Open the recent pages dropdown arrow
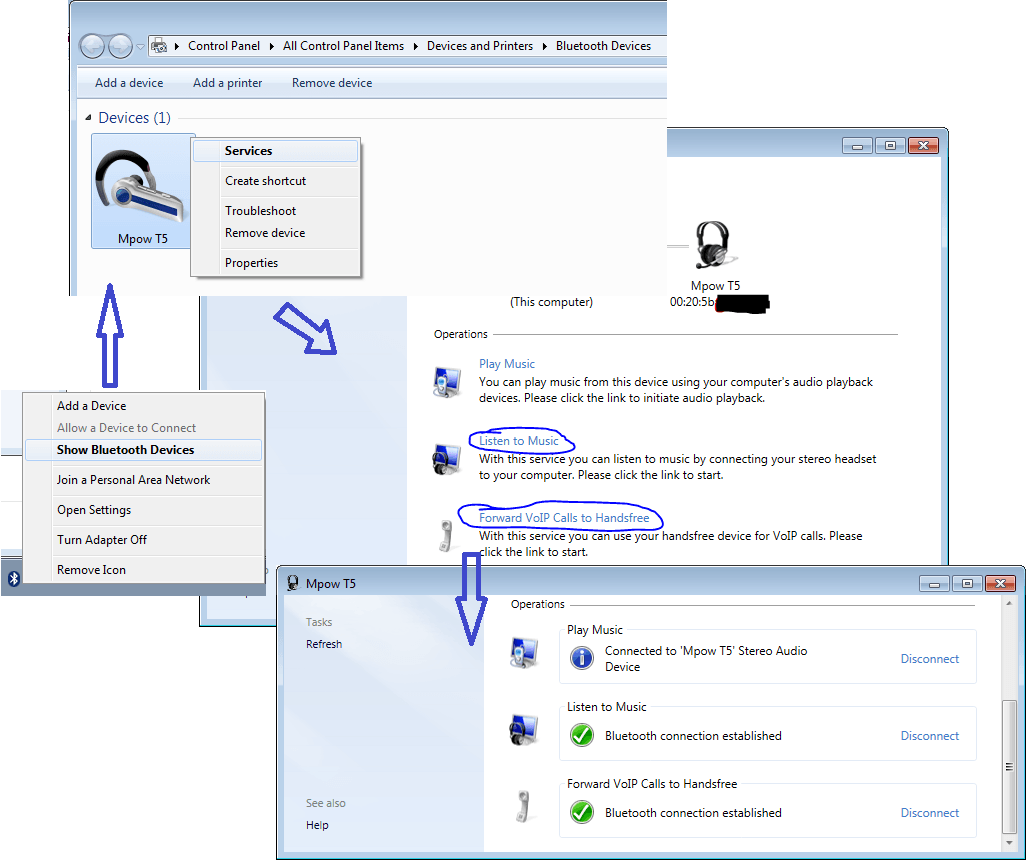Image resolution: width=1031 pixels, height=864 pixels. (140, 47)
